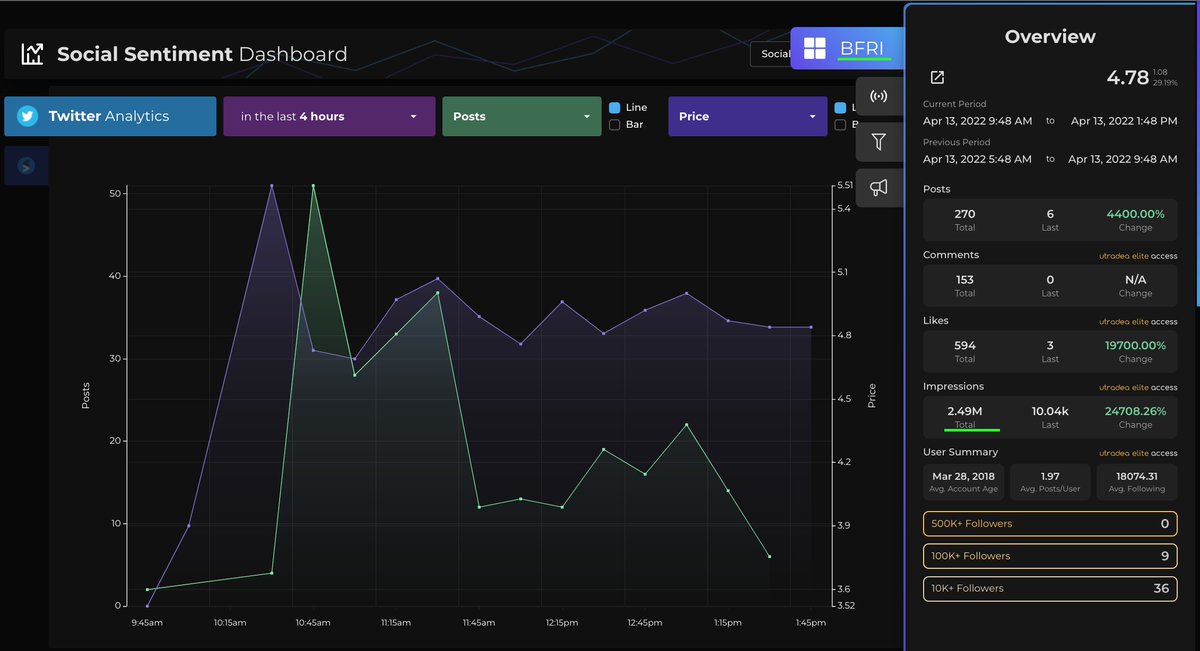The width and height of the screenshot is (1200, 651).
Task: Open the external link icon in Overview
Action: pos(937,77)
